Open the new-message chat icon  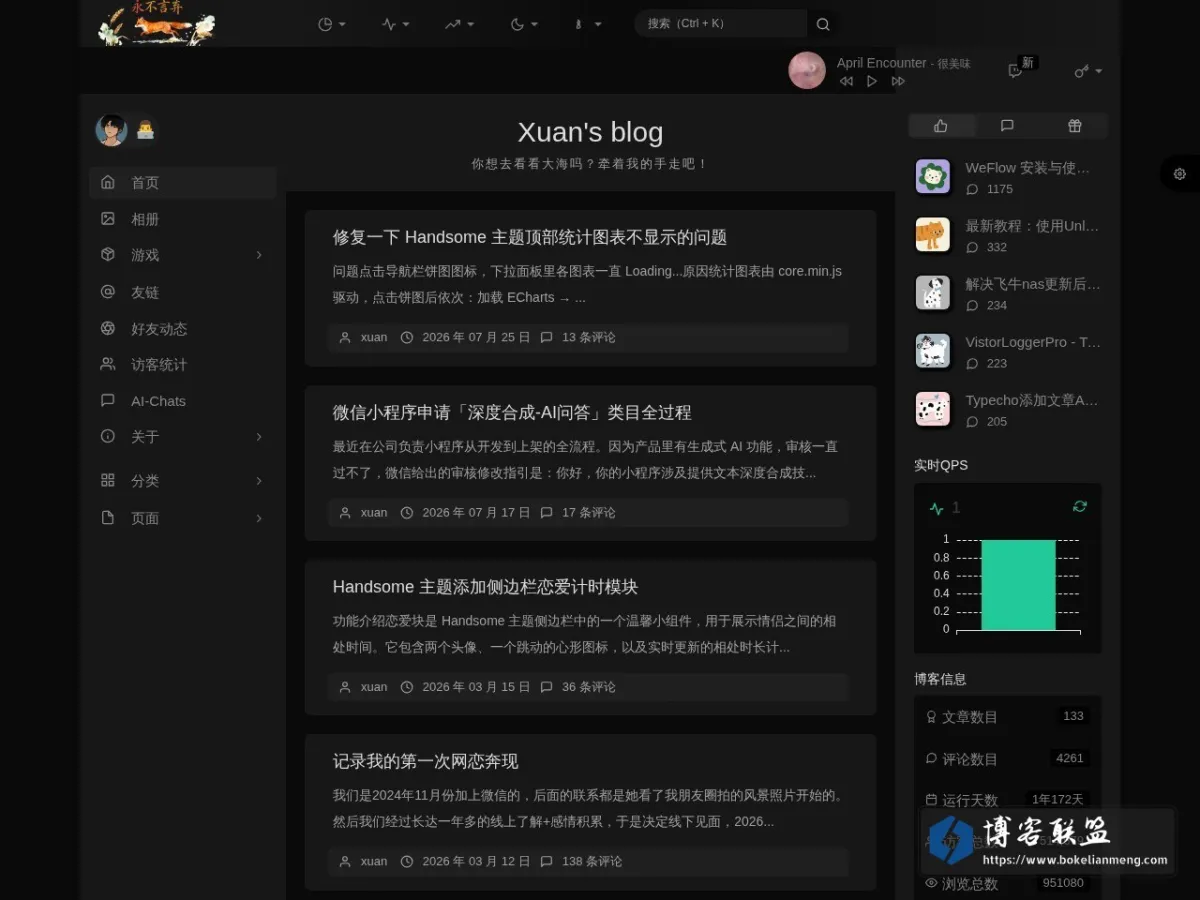tap(1015, 71)
